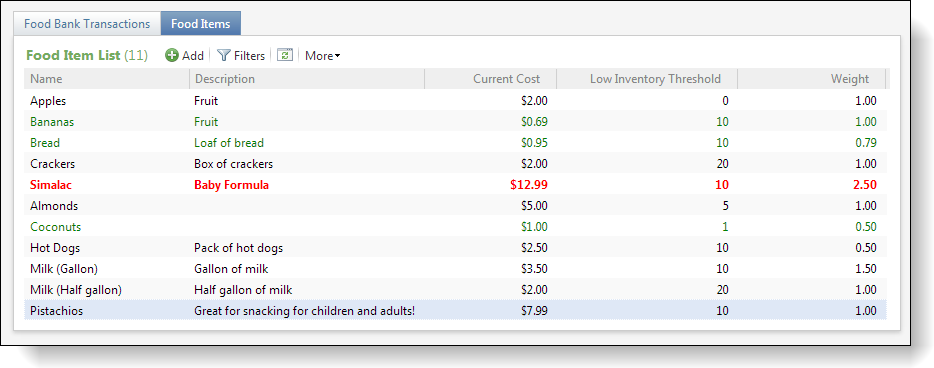
Task: Click the Pistachios item name
Action: [57, 311]
